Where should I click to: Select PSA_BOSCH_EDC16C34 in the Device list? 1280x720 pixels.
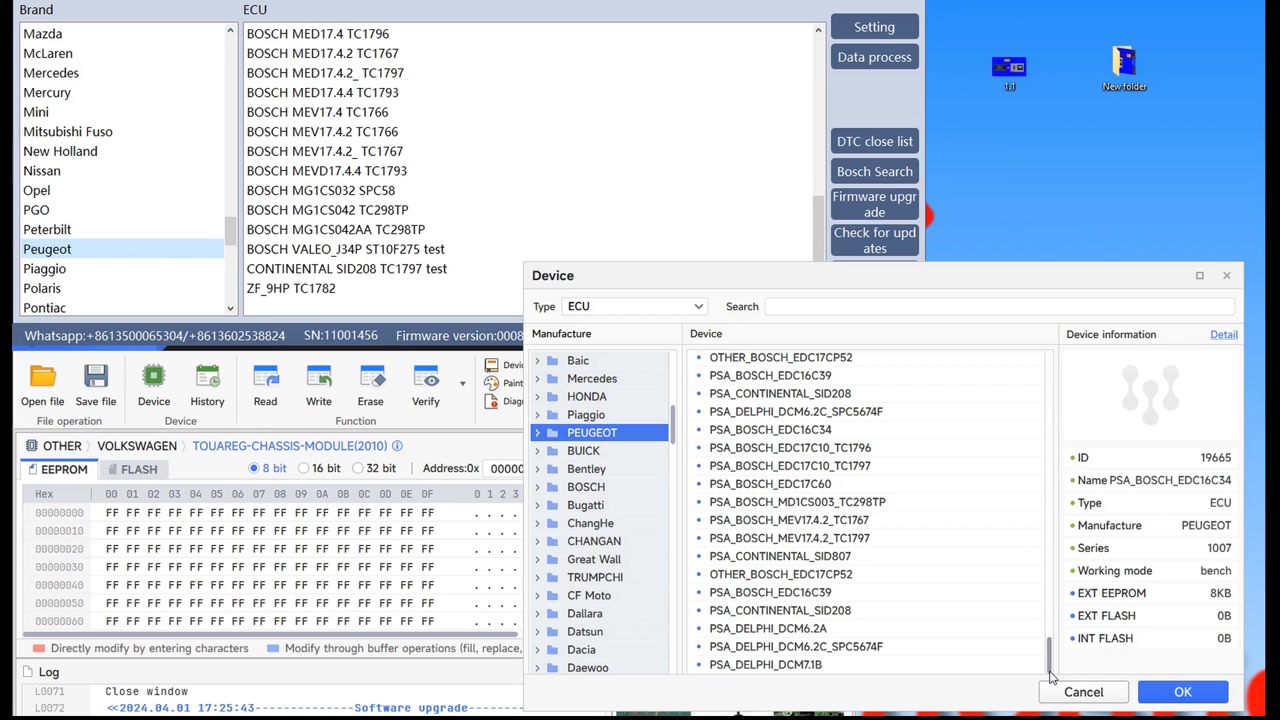coord(770,430)
